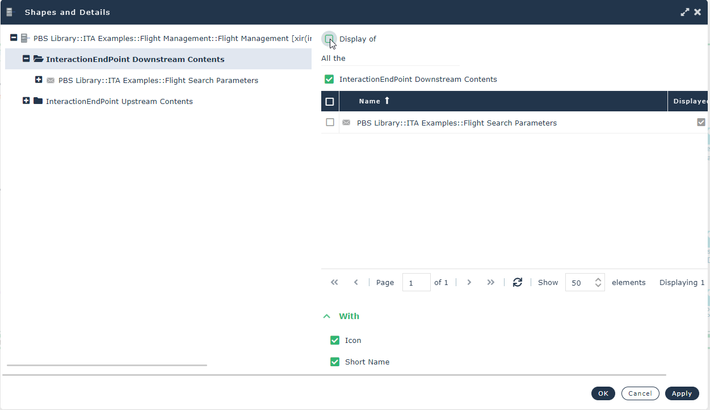710x410 pixels.
Task: Uncheck InteractionEndPoint Downstream Contents checkbox
Action: point(330,79)
